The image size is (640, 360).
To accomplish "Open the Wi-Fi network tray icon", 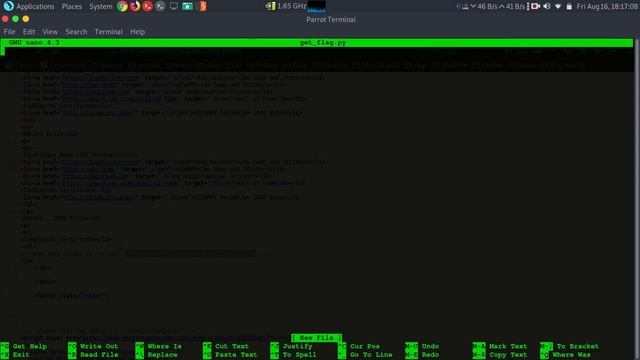I will [558, 7].
